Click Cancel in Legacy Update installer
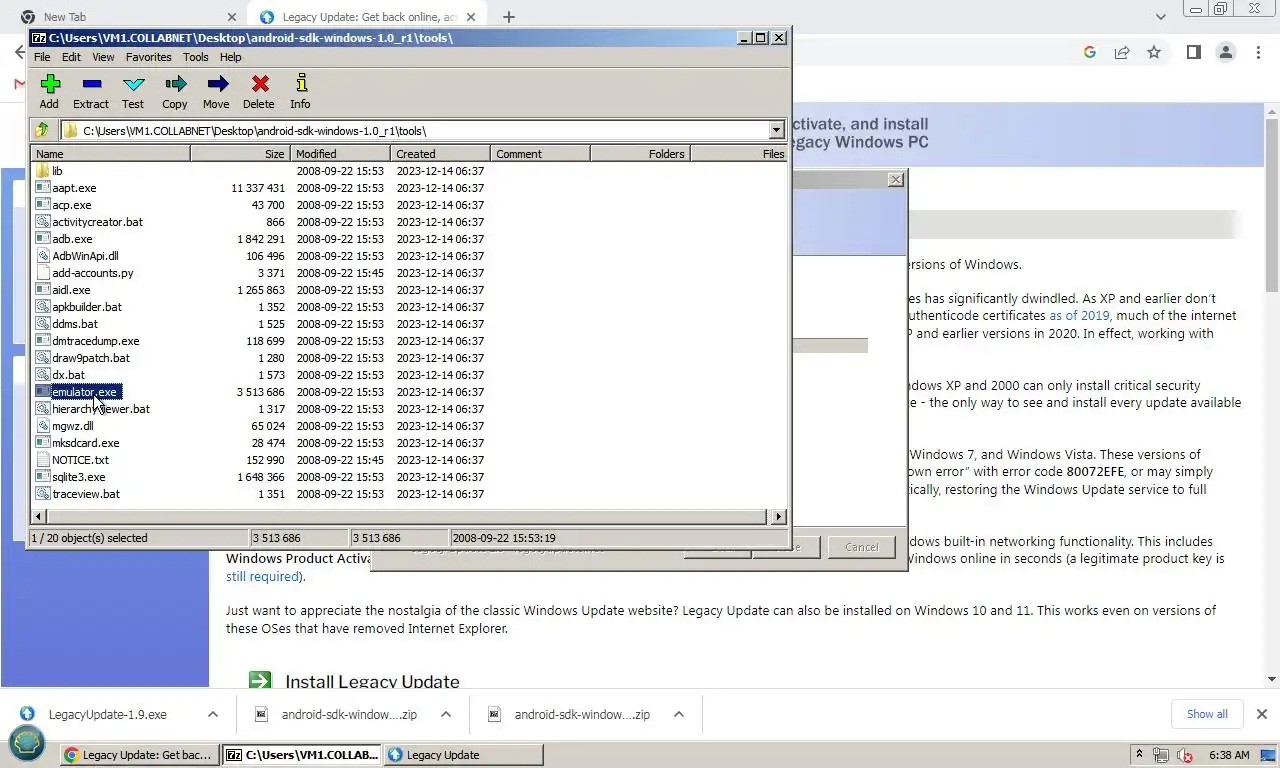 coord(861,547)
